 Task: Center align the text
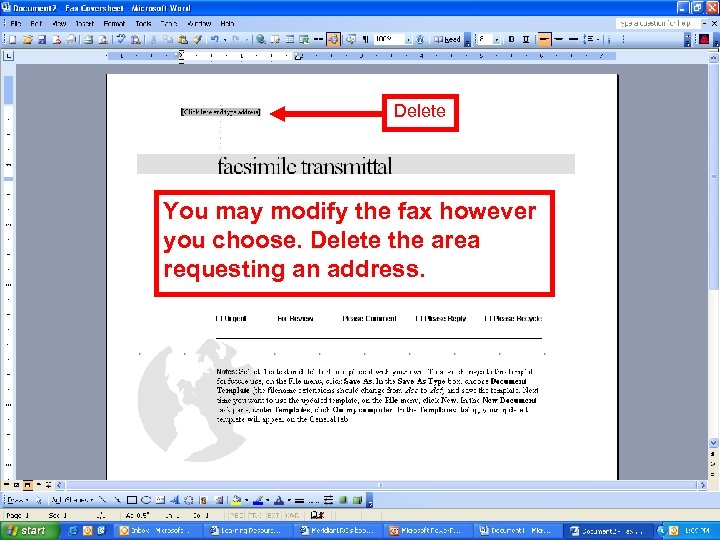click(558, 40)
